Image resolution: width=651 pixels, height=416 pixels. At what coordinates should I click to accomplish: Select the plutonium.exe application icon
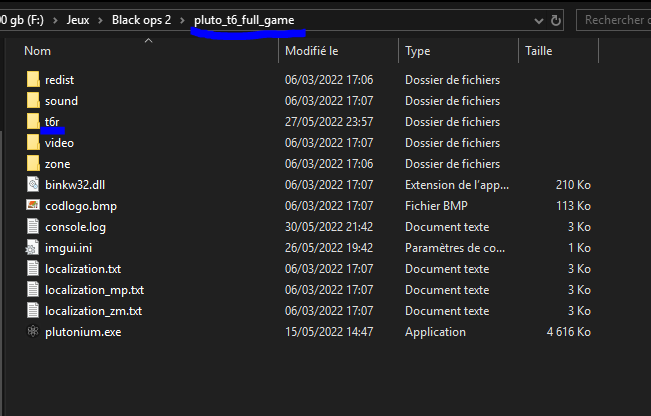pos(33,331)
